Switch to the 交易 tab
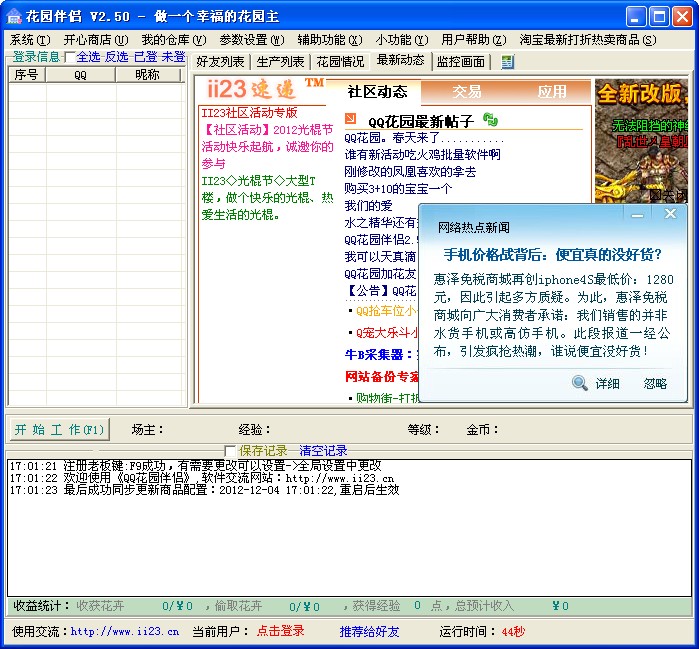Image resolution: width=699 pixels, height=649 pixels. click(x=467, y=91)
